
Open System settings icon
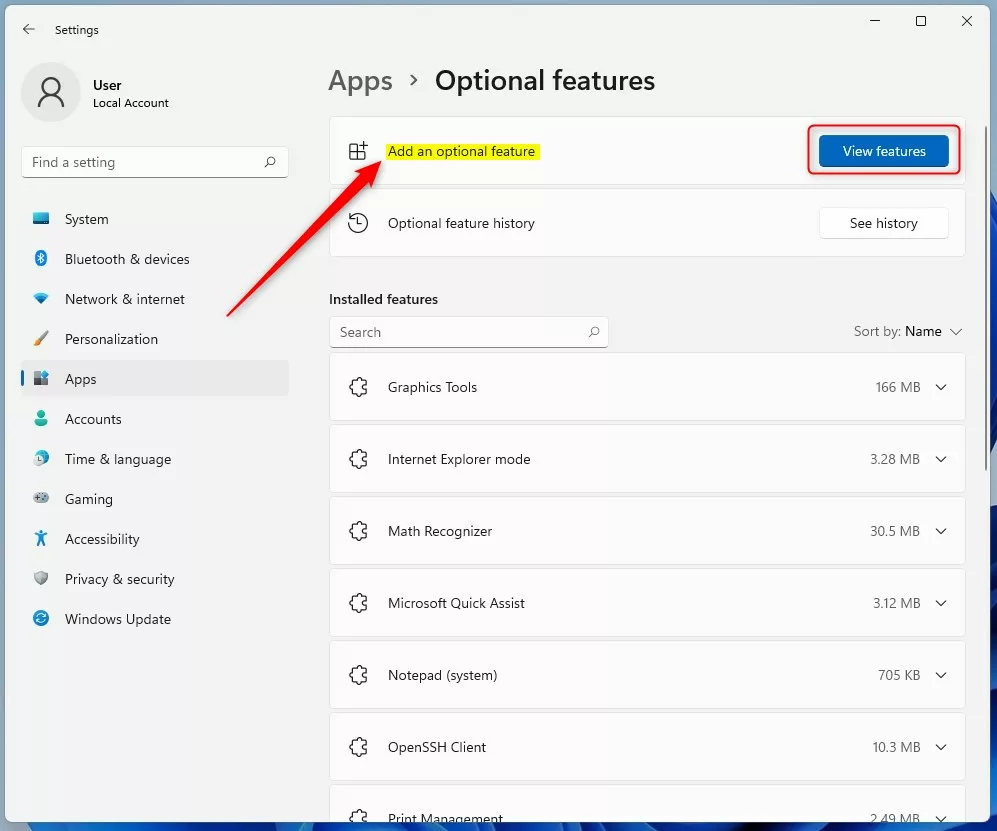(x=41, y=219)
